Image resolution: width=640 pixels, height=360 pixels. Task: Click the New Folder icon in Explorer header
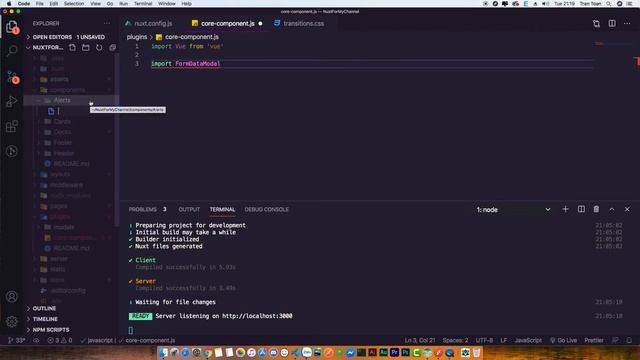86,47
